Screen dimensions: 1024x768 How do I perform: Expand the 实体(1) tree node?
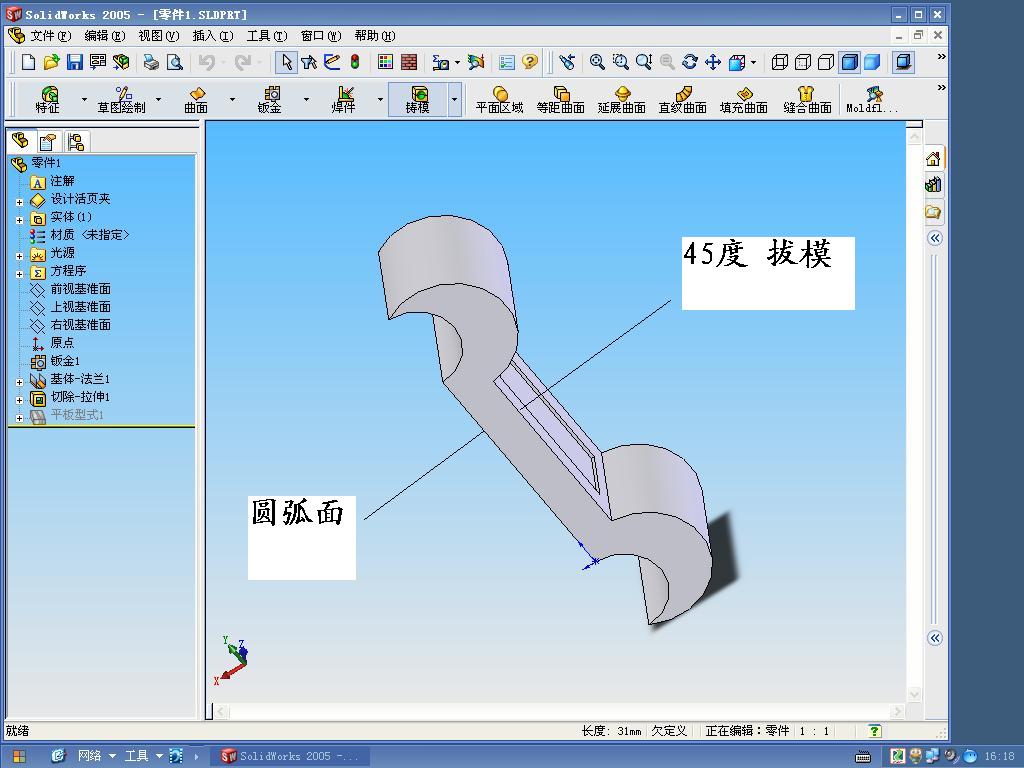click(x=20, y=220)
